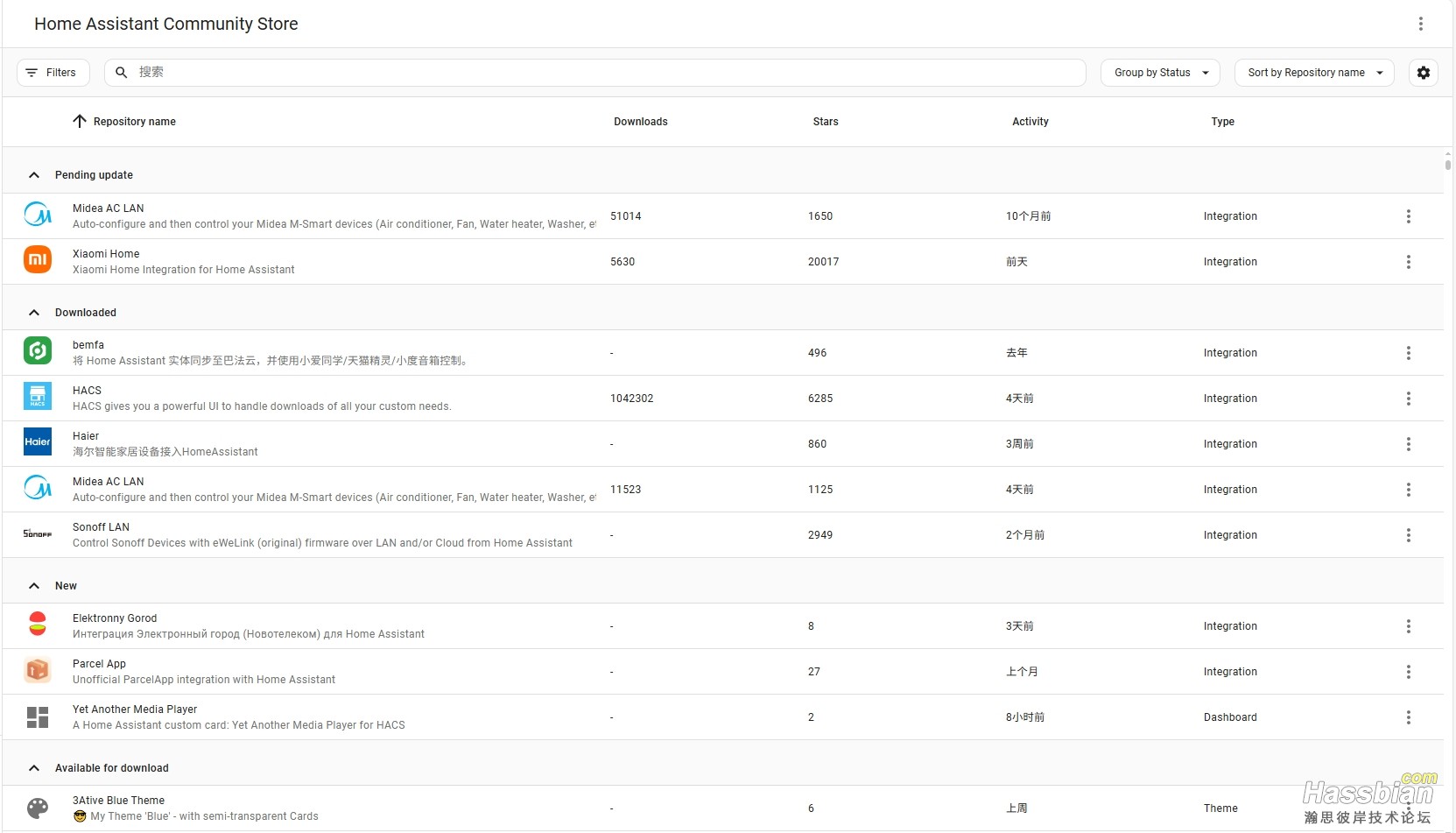Click the bemfa green icon
Image resolution: width=1456 pixels, height=833 pixels.
point(38,350)
